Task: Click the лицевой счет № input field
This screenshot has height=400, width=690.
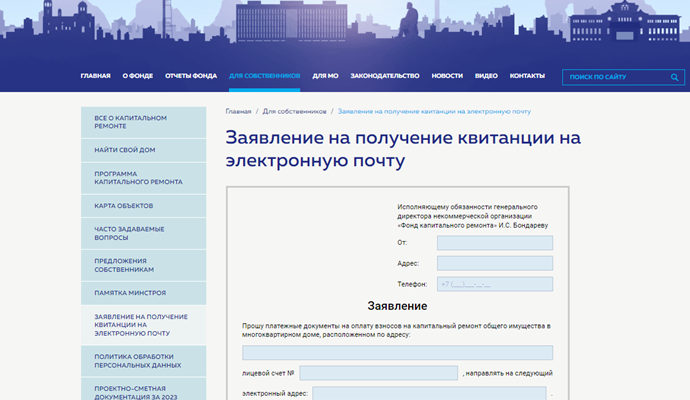Action: click(378, 373)
